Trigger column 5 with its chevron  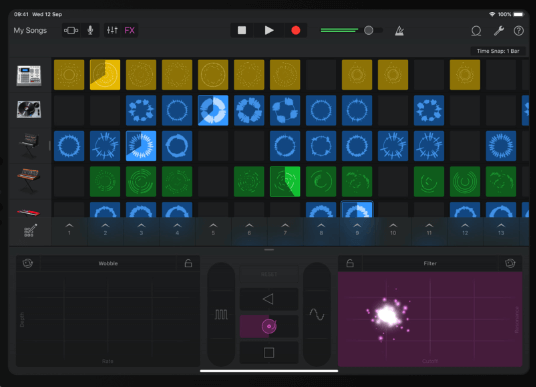click(x=213, y=229)
